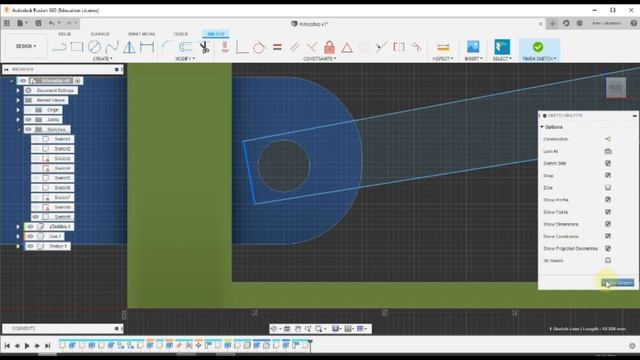This screenshot has width=640, height=360.
Task: Click the green Finish Sketch checkmark
Action: 538,47
